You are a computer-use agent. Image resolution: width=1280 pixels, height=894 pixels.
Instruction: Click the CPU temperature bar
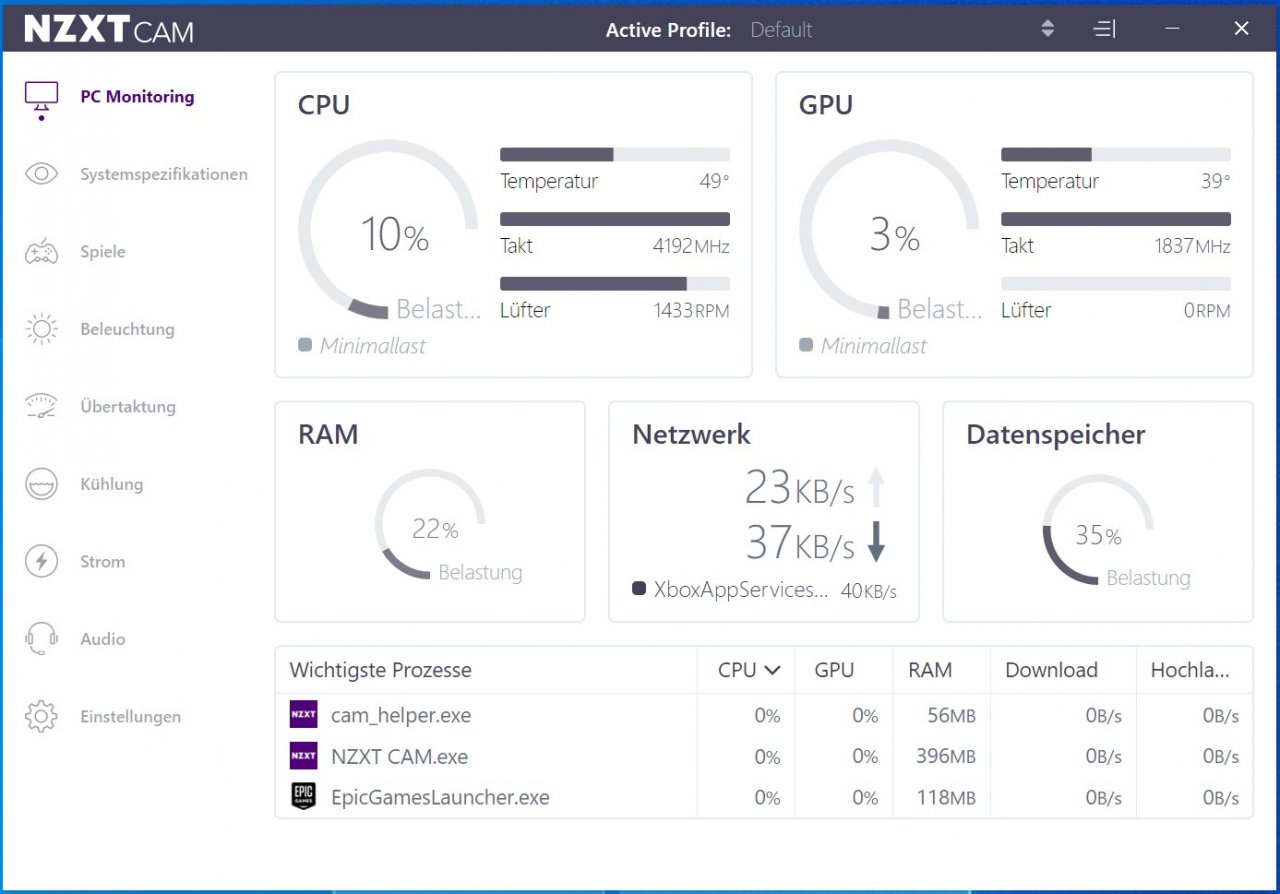pos(615,155)
